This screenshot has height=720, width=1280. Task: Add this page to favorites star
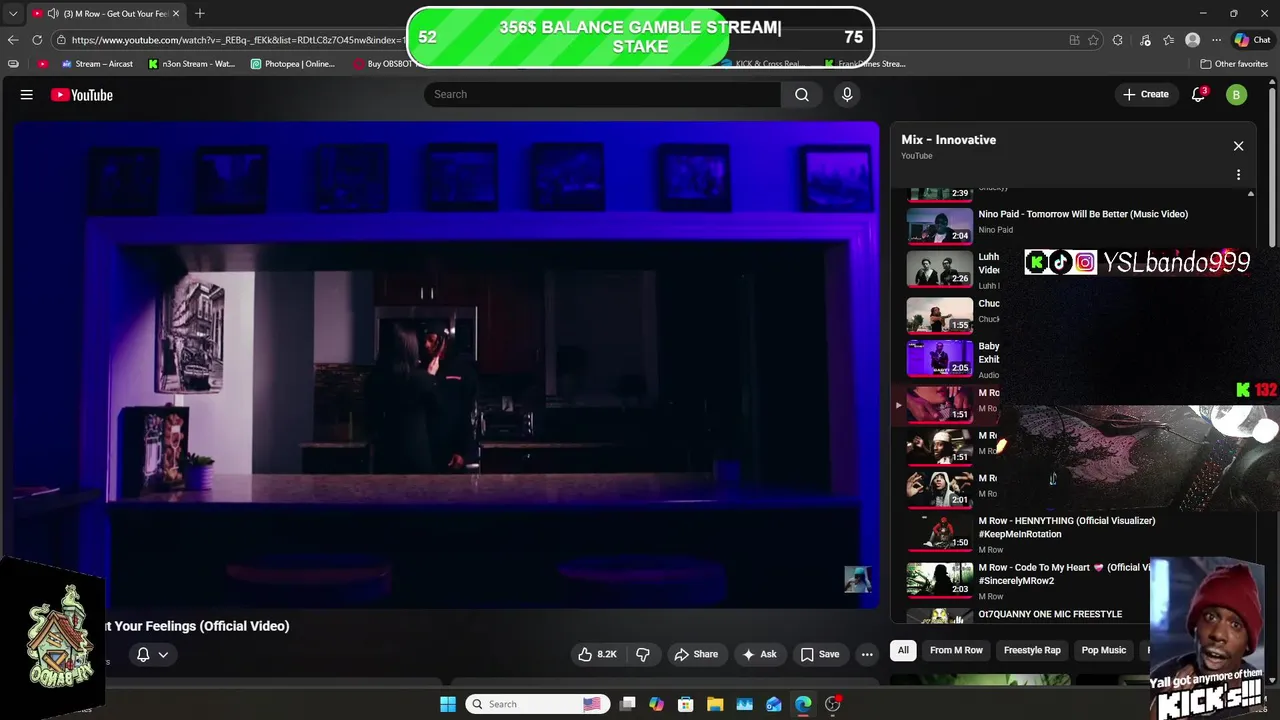[1093, 40]
